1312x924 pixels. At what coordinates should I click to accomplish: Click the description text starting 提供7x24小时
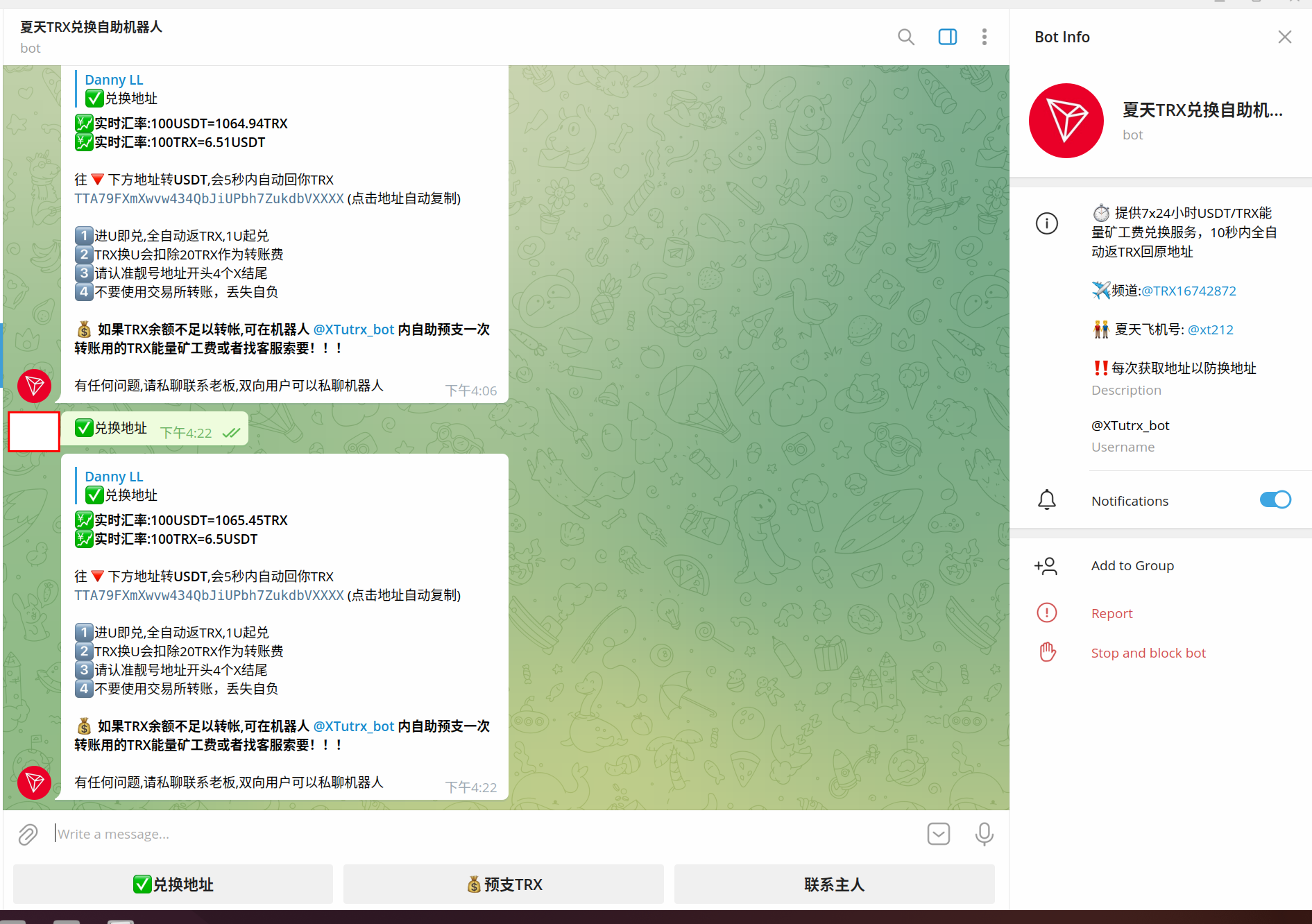(x=1185, y=232)
